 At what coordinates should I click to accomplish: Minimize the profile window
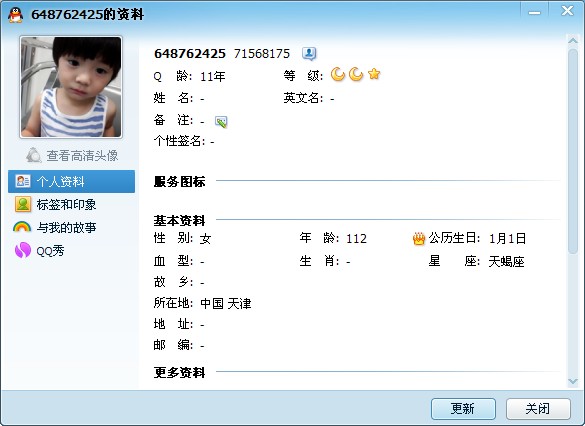[x=534, y=12]
